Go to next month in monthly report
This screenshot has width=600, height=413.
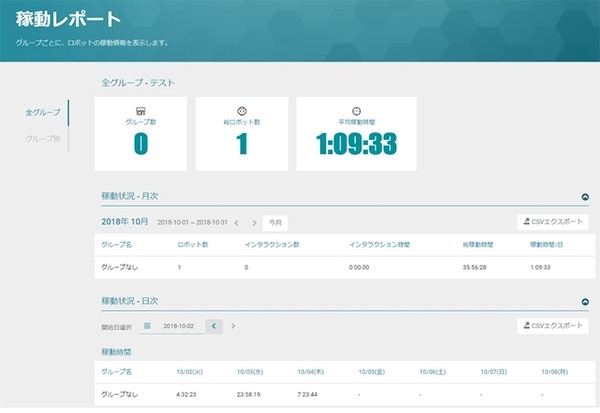(254, 223)
